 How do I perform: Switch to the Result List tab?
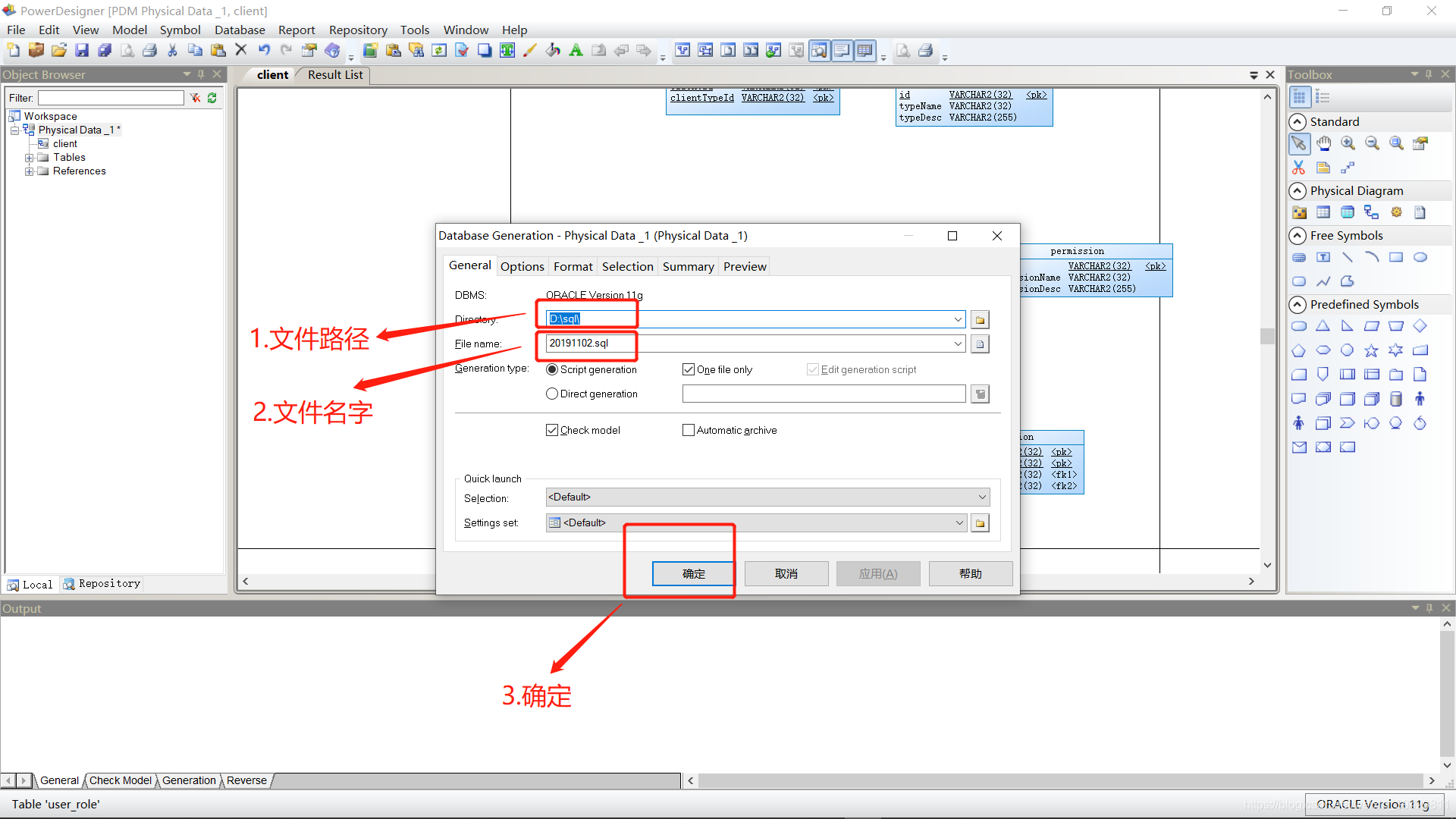335,74
